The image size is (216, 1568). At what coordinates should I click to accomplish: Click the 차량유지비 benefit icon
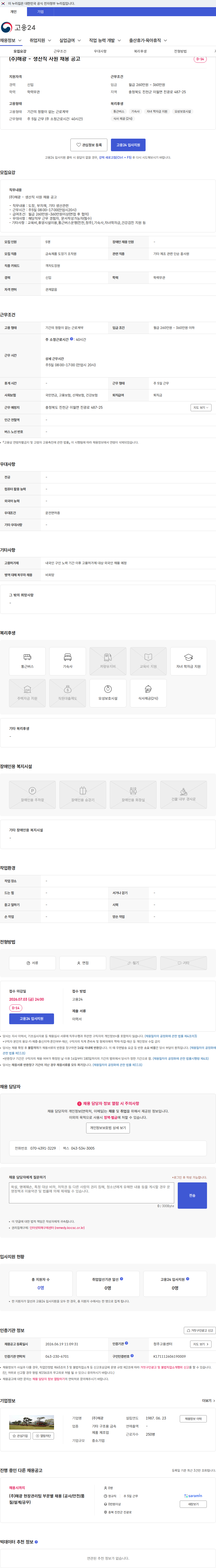point(108,661)
